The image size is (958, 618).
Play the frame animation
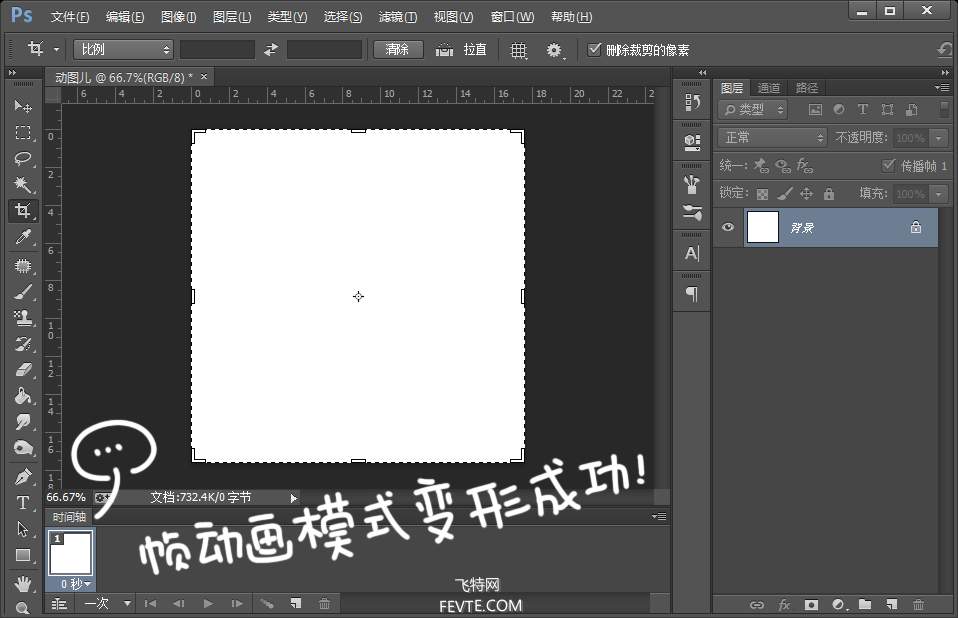(x=208, y=603)
